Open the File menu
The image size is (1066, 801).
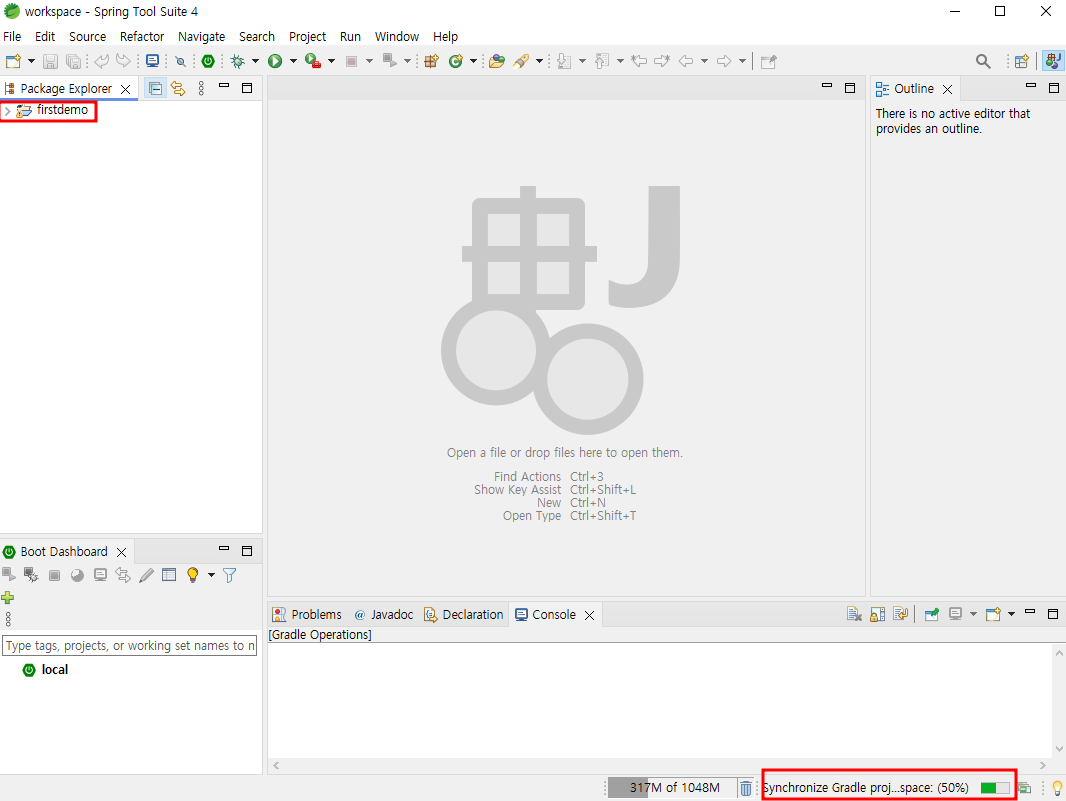12,37
